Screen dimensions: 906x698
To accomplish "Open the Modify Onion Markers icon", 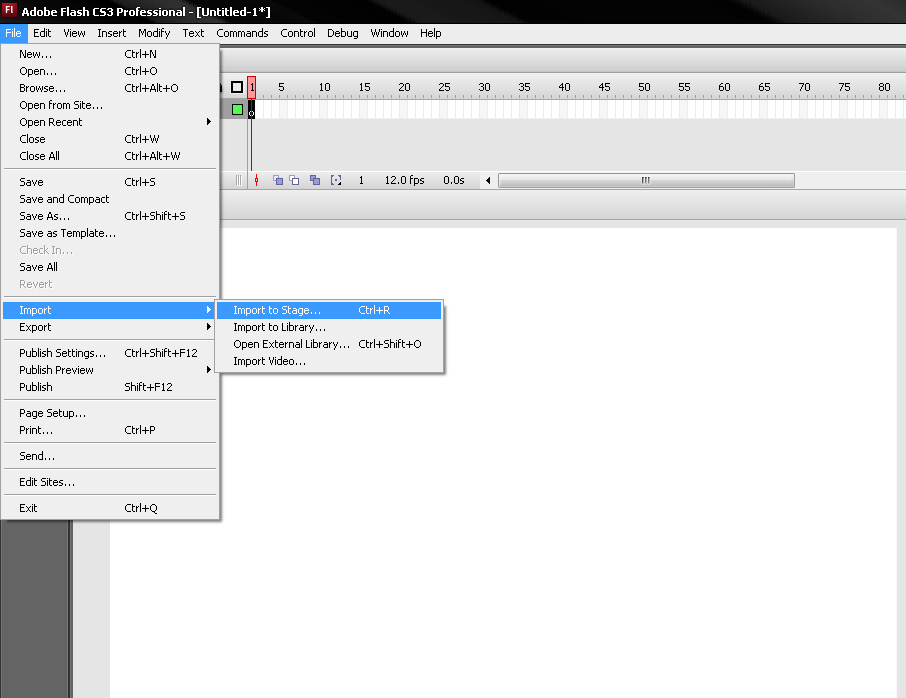I will pyautogui.click(x=336, y=180).
